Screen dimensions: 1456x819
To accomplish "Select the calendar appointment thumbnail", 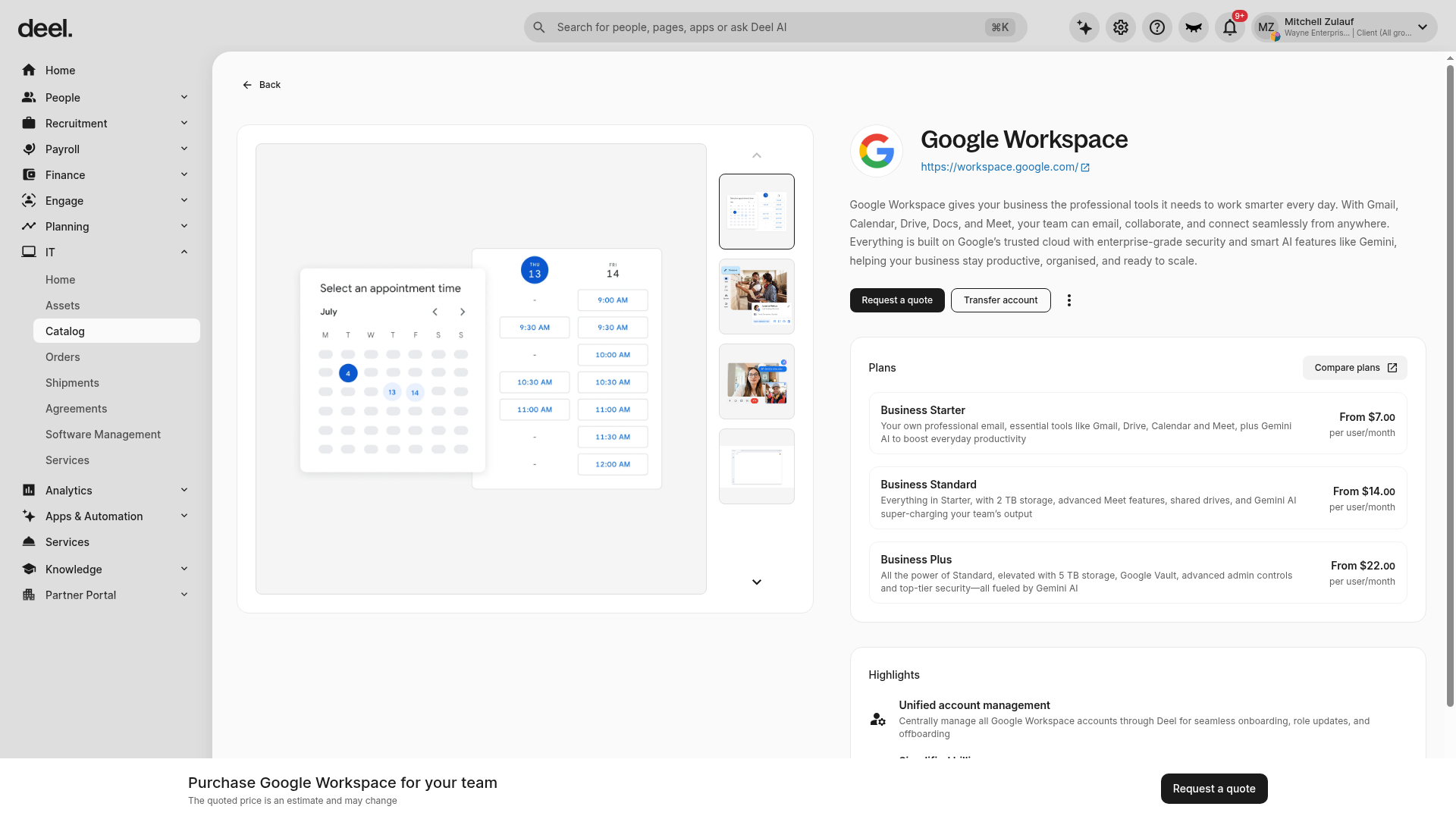I will pos(757,212).
